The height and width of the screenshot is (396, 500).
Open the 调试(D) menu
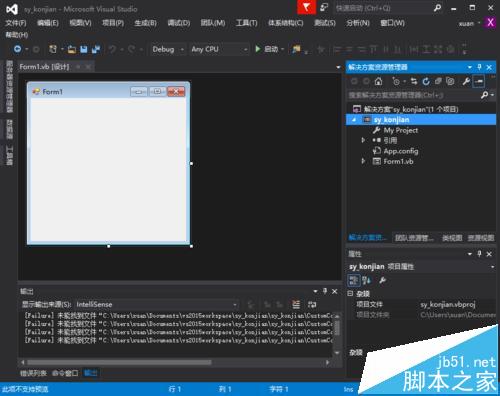coord(179,23)
